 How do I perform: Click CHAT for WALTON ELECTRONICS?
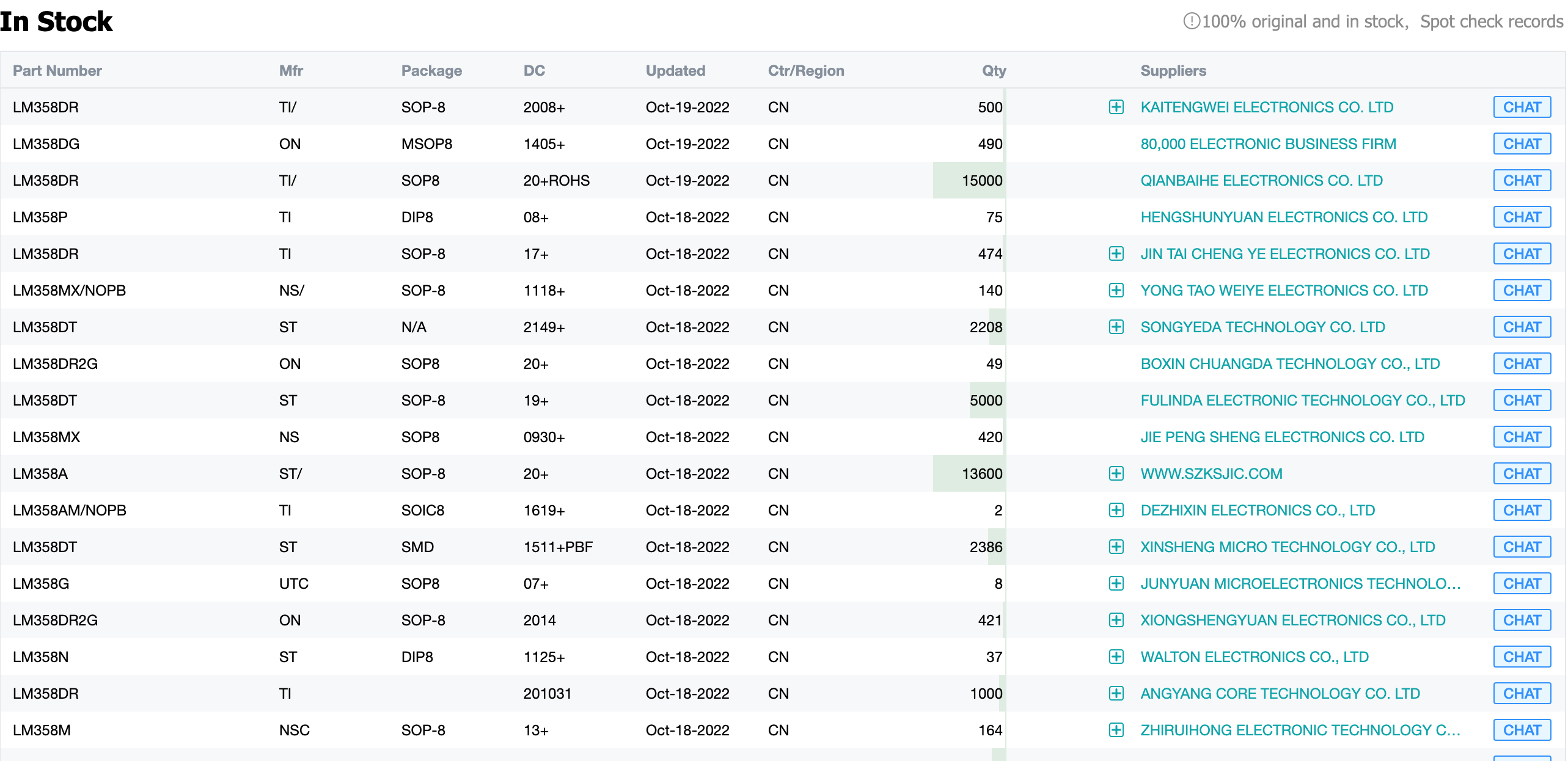pos(1522,657)
